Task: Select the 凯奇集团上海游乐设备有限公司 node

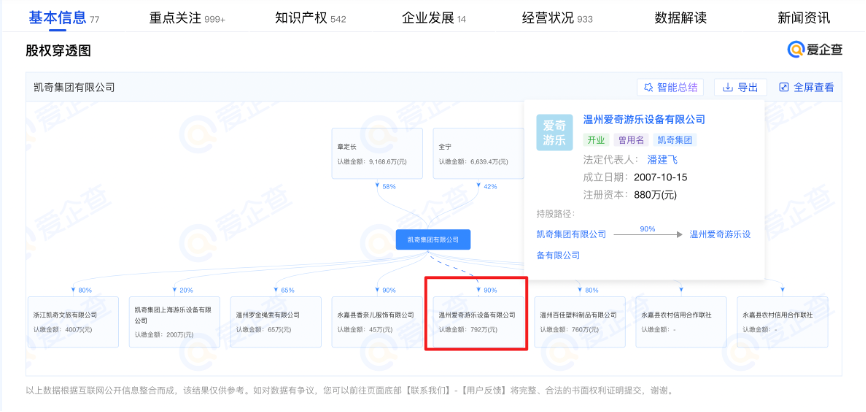Action: pos(175,322)
